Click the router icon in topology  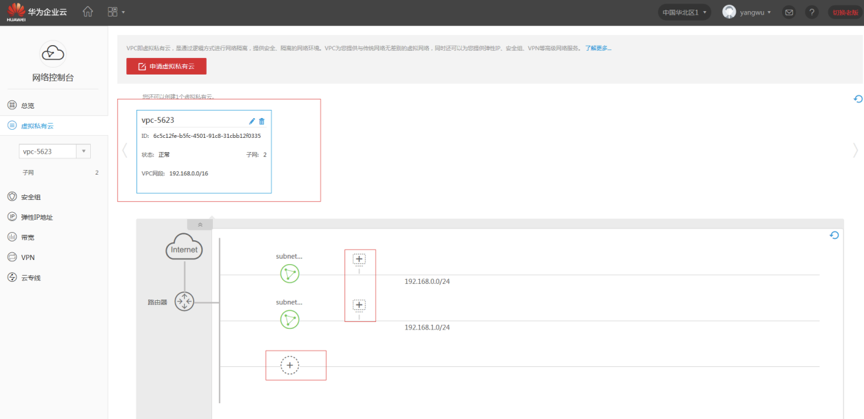[x=184, y=301]
